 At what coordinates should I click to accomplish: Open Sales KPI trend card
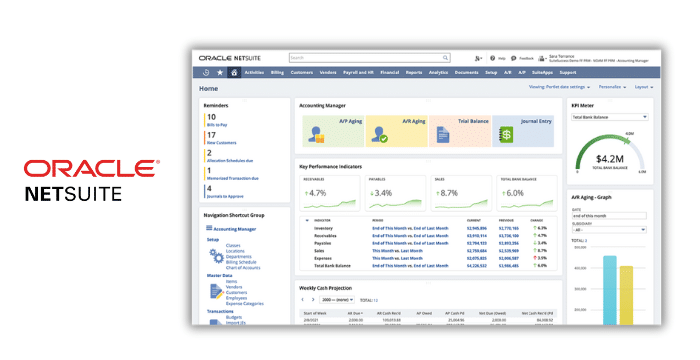coord(461,193)
